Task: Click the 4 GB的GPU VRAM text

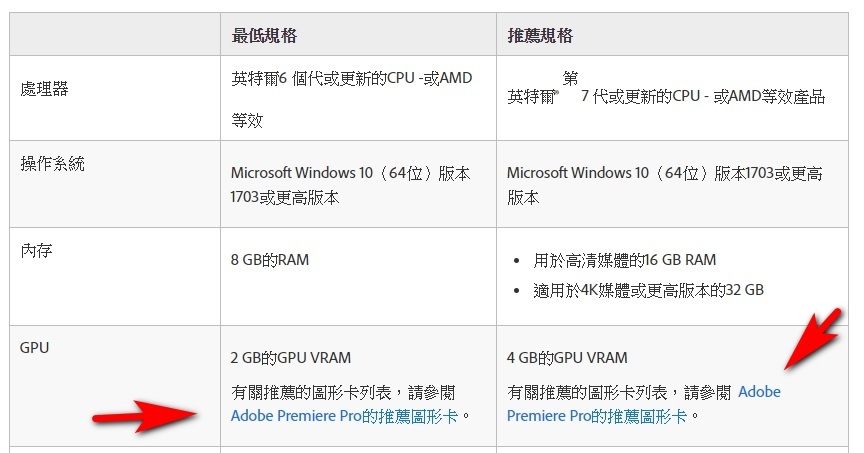Action: [x=567, y=358]
